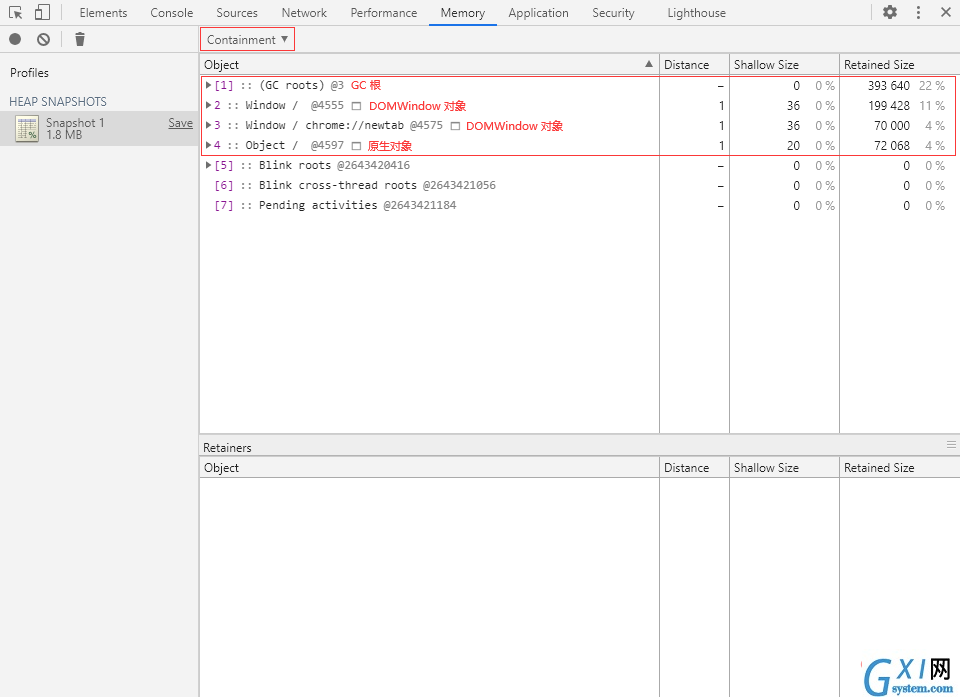Click the window icon beside @4575

click(455, 126)
